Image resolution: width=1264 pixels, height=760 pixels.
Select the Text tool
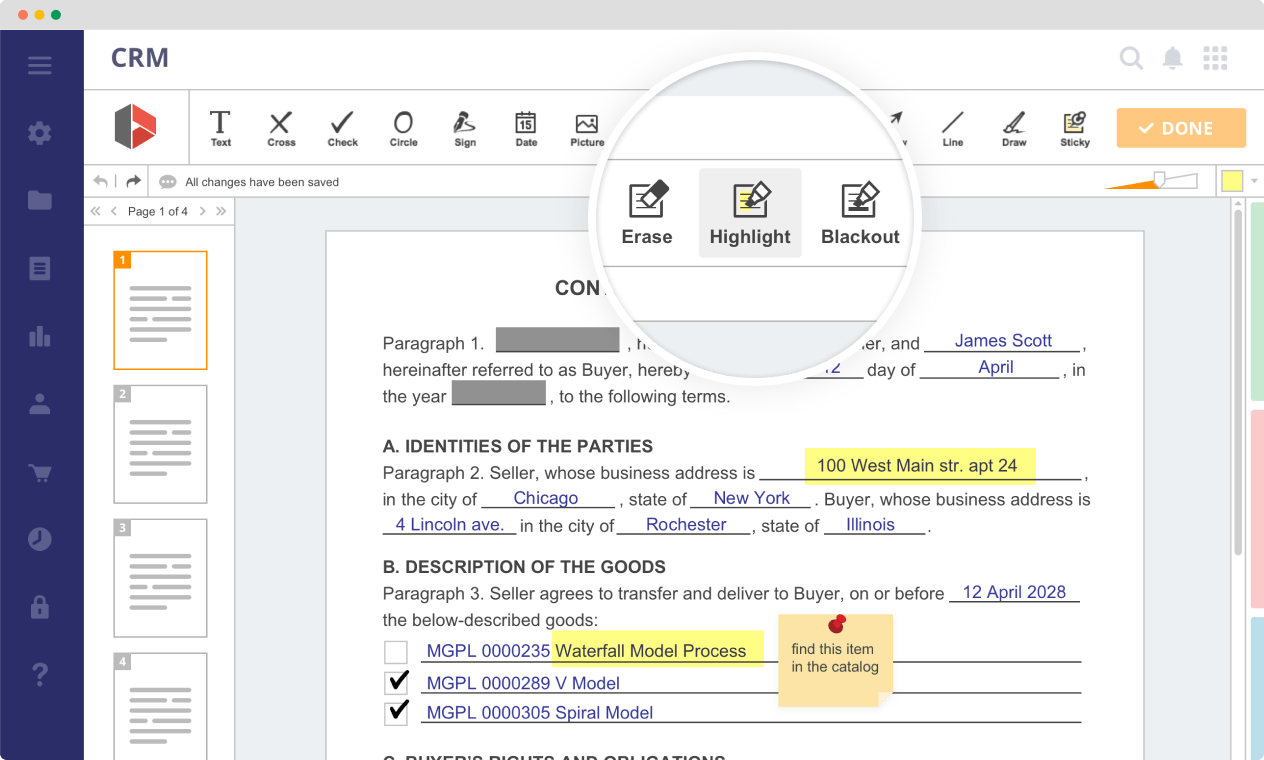coord(220,128)
